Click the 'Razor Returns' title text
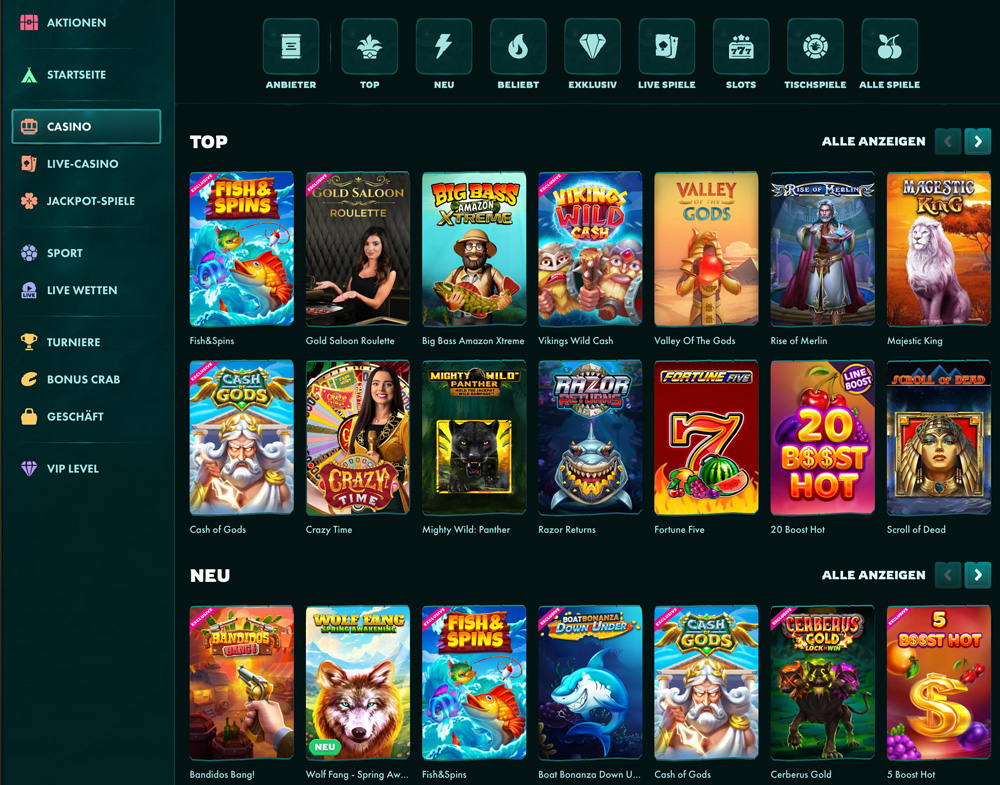This screenshot has width=1000, height=785. 567,530
